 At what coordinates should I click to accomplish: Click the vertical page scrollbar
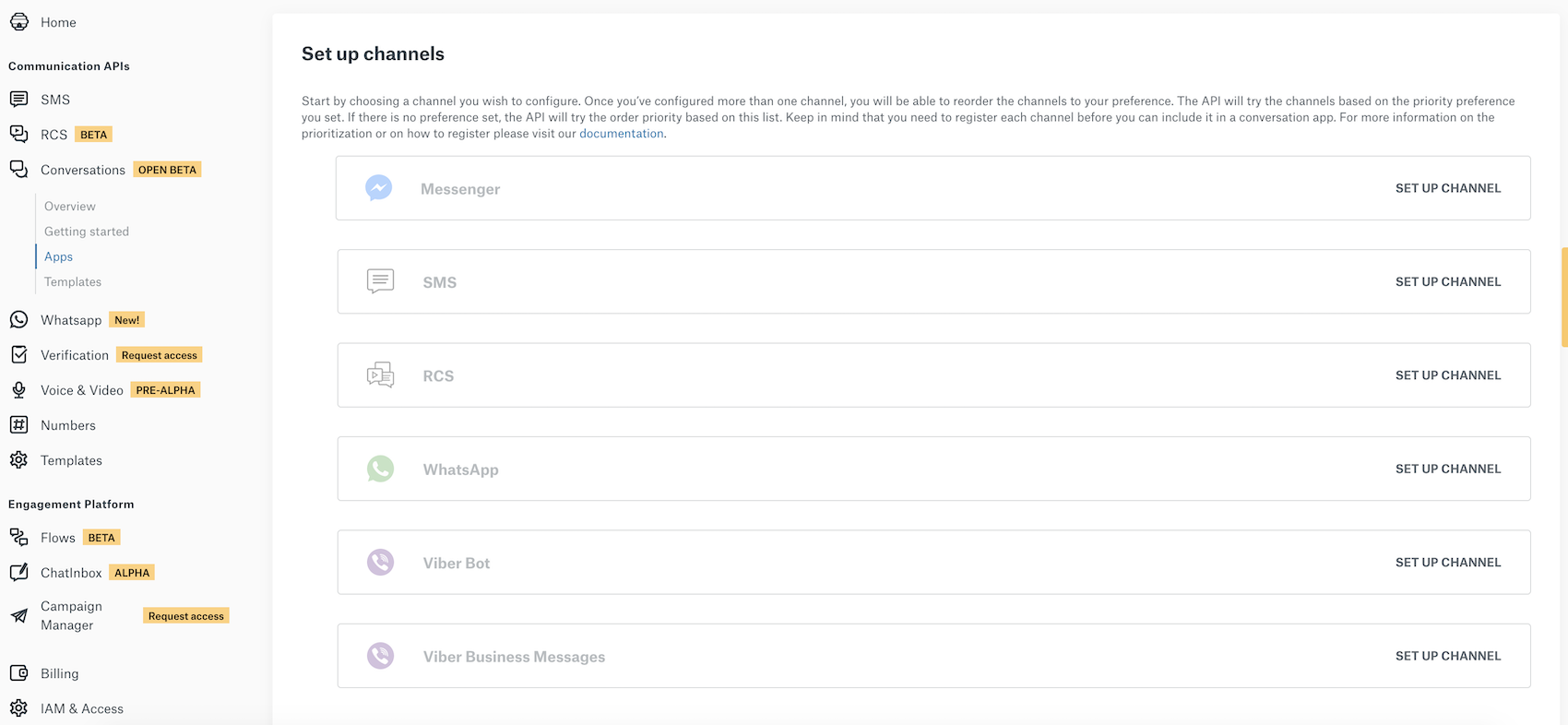(1564, 297)
